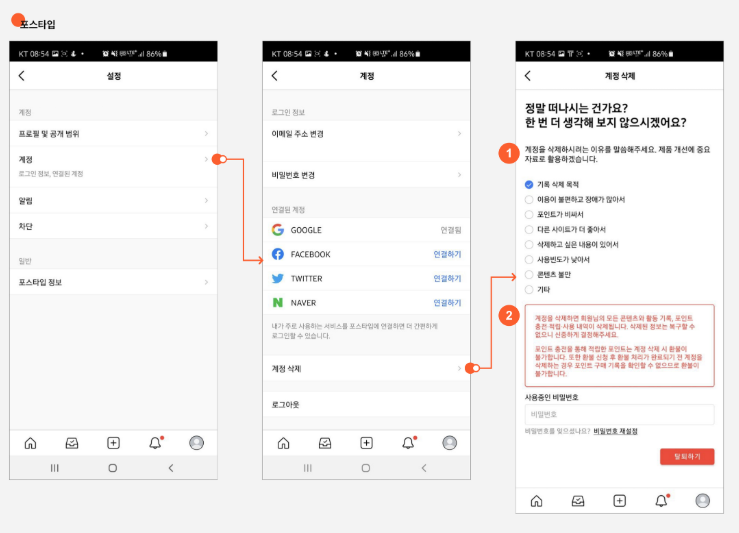Tap the Naver N icon

click(x=278, y=303)
